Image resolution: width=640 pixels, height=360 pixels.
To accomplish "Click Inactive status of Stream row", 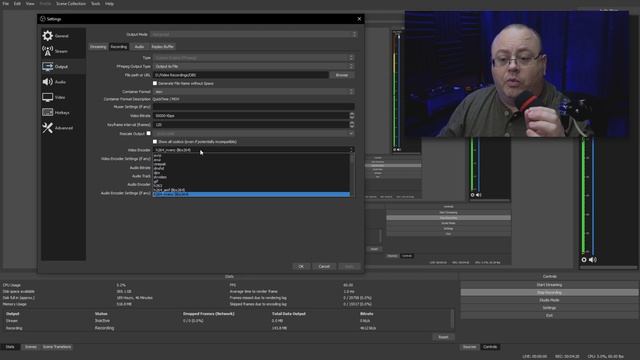I will (x=102, y=321).
